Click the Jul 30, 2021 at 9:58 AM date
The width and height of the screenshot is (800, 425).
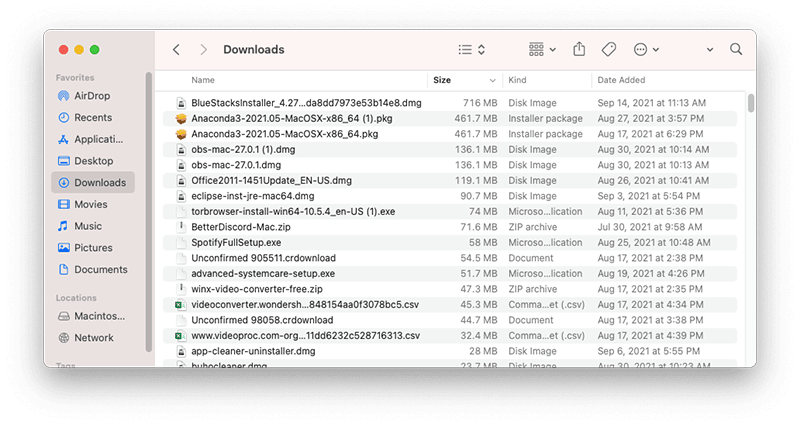point(649,227)
